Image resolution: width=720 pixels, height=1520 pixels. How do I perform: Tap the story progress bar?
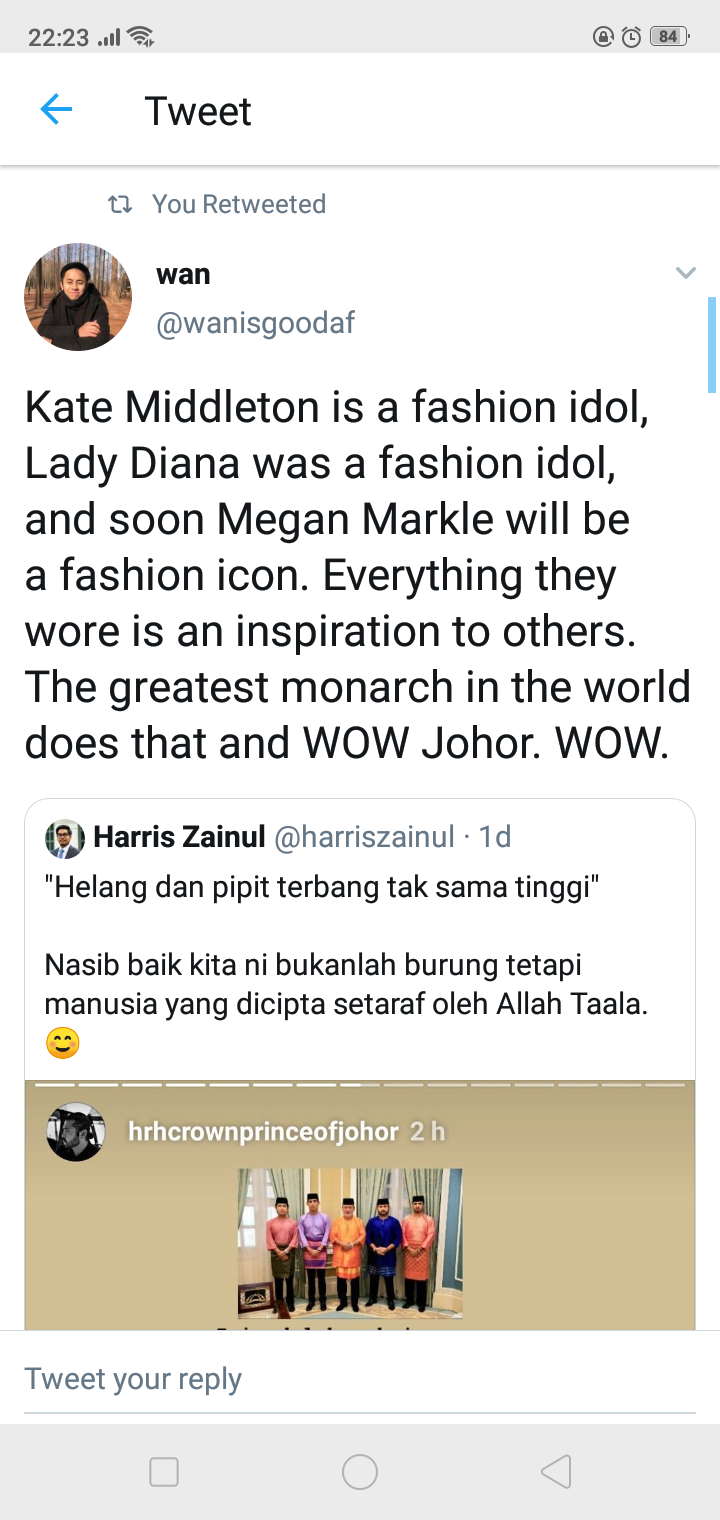click(x=360, y=1084)
